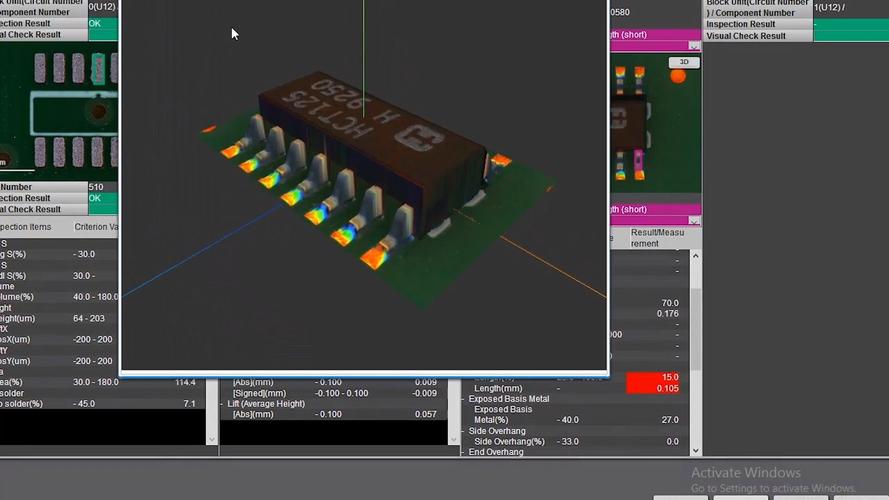Collapse the Exposed Basis Metal group
This screenshot has height=500, width=889.
pos(463,399)
